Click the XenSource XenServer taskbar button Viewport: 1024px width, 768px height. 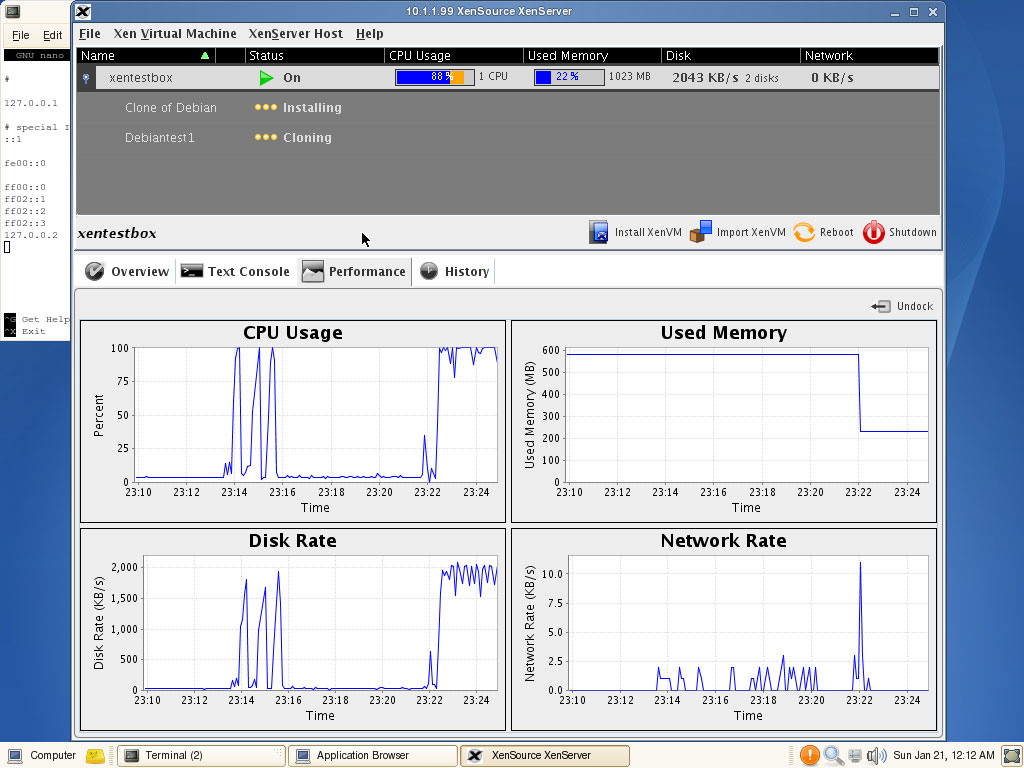[545, 756]
